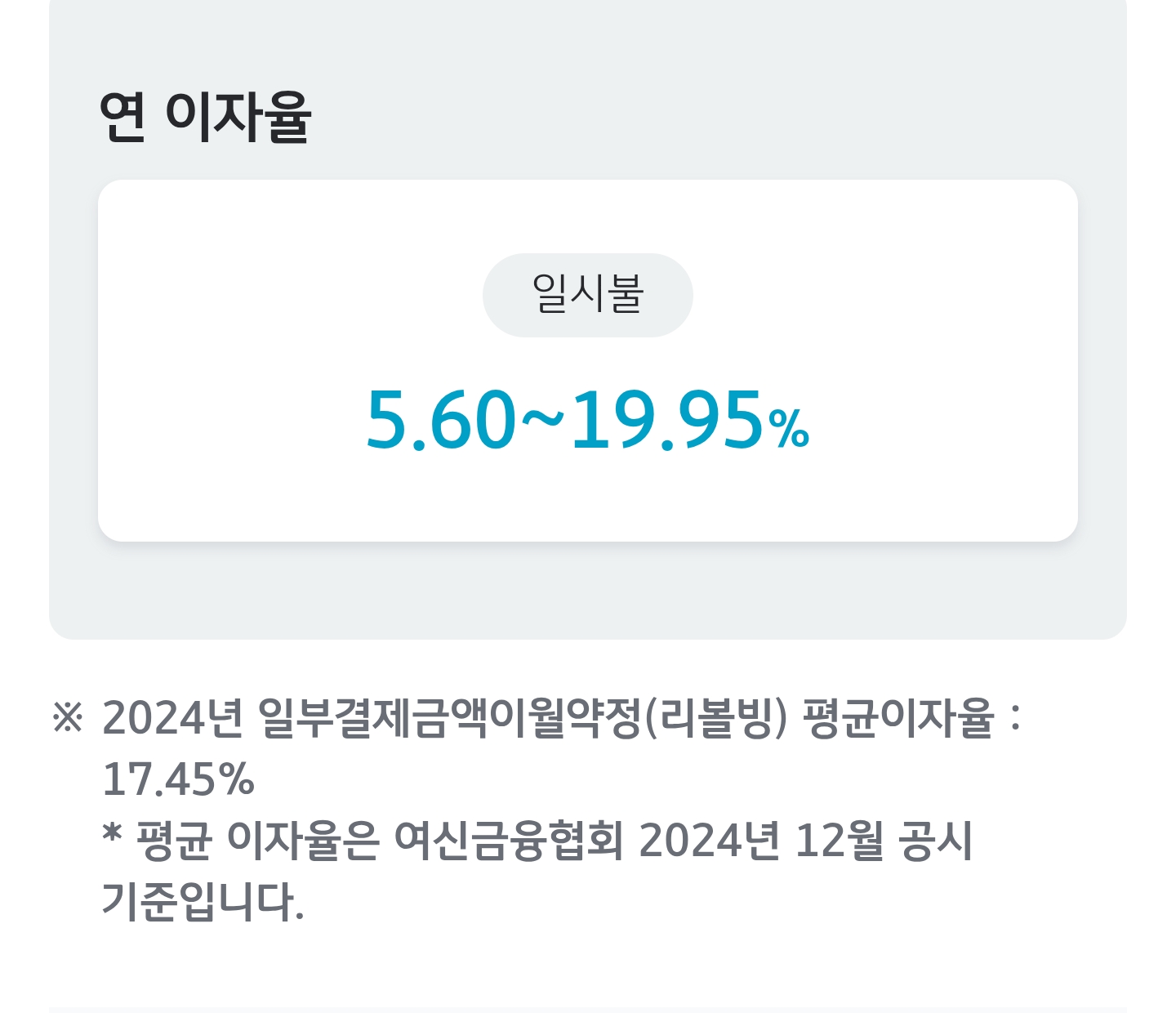Tap the 5.60~19.95% interest rate text
The width and height of the screenshot is (1176, 1013).
pos(587,420)
